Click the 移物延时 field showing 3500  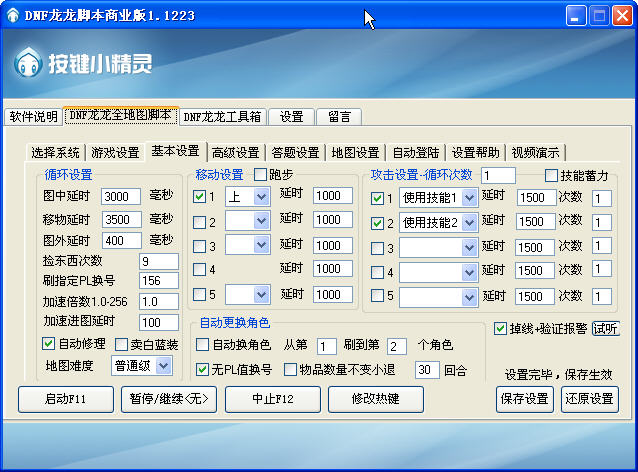[x=121, y=220]
